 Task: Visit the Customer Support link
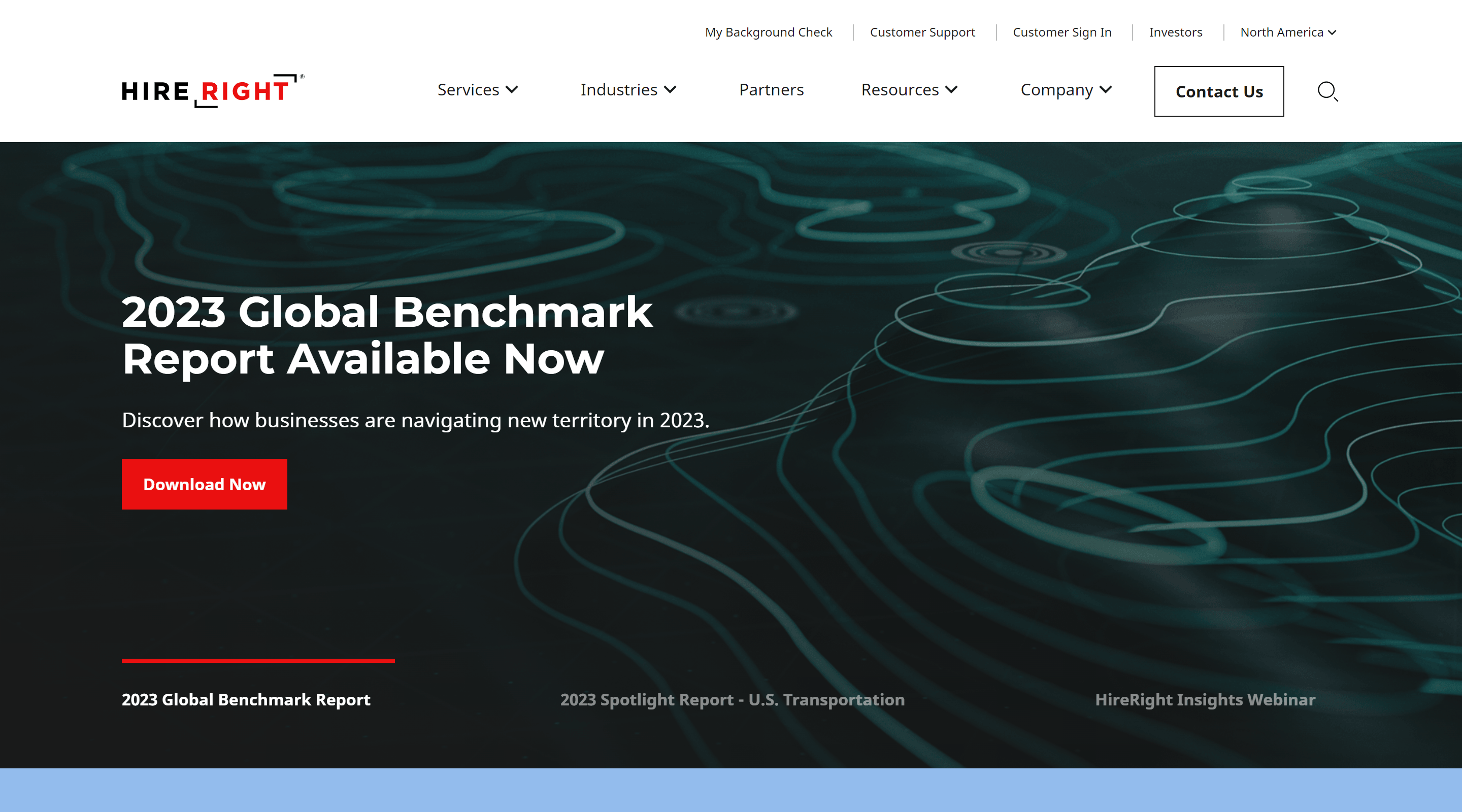pyautogui.click(x=922, y=32)
